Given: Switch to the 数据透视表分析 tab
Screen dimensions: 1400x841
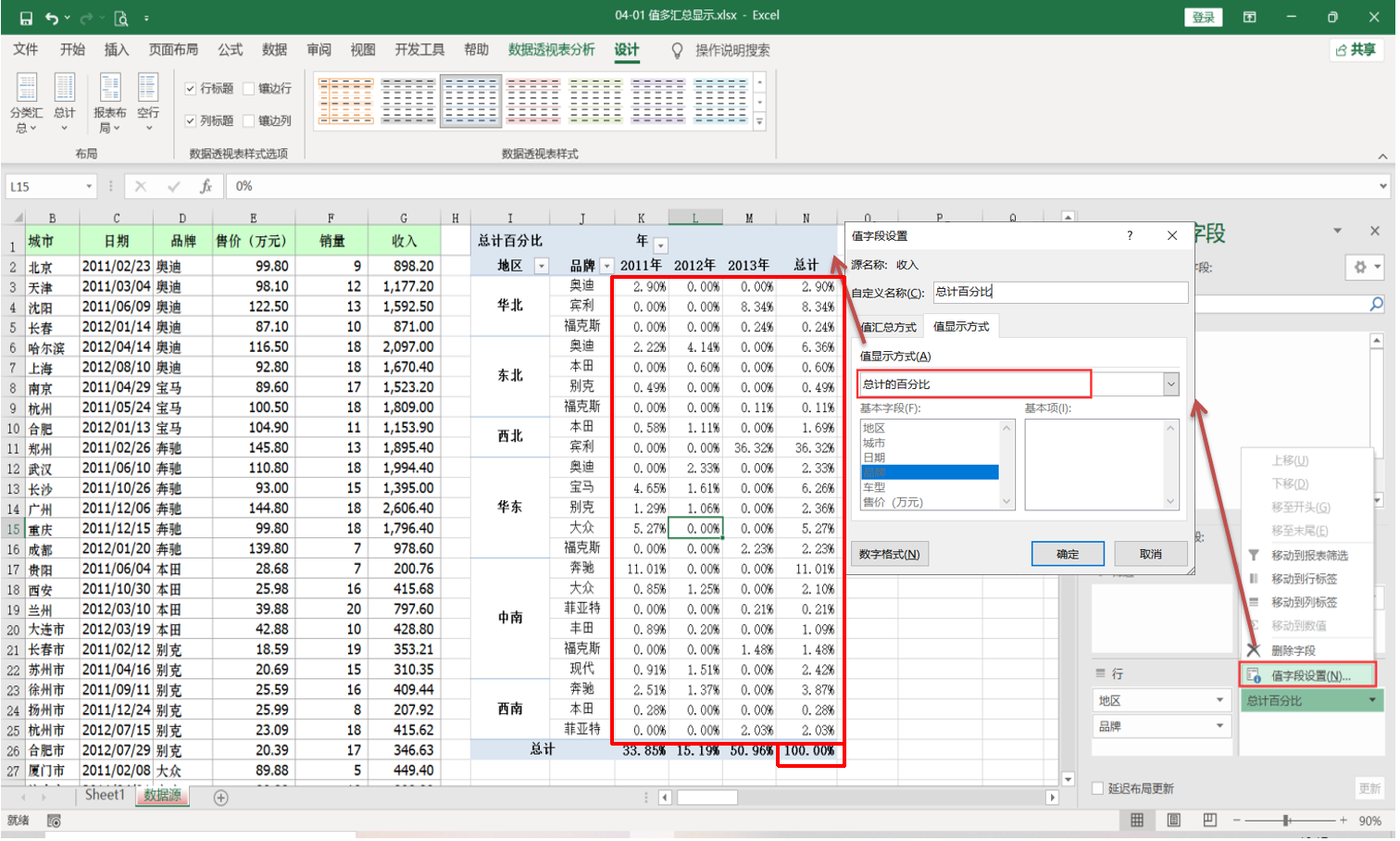Looking at the screenshot, I should click(552, 50).
